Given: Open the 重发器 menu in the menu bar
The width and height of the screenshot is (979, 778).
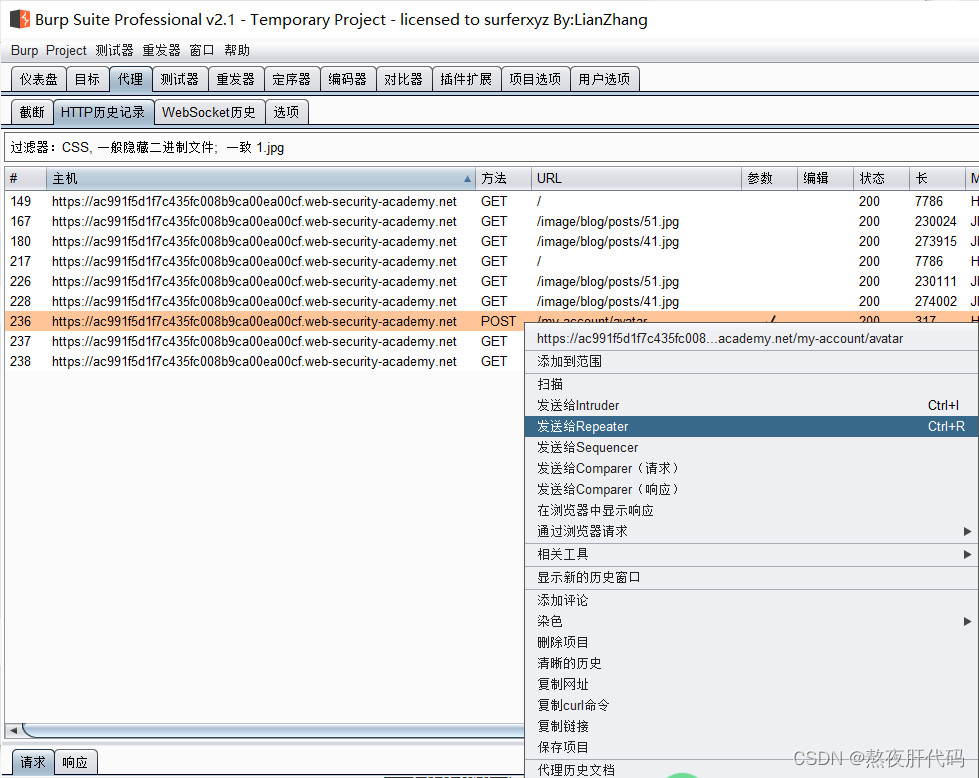Looking at the screenshot, I should [161, 51].
